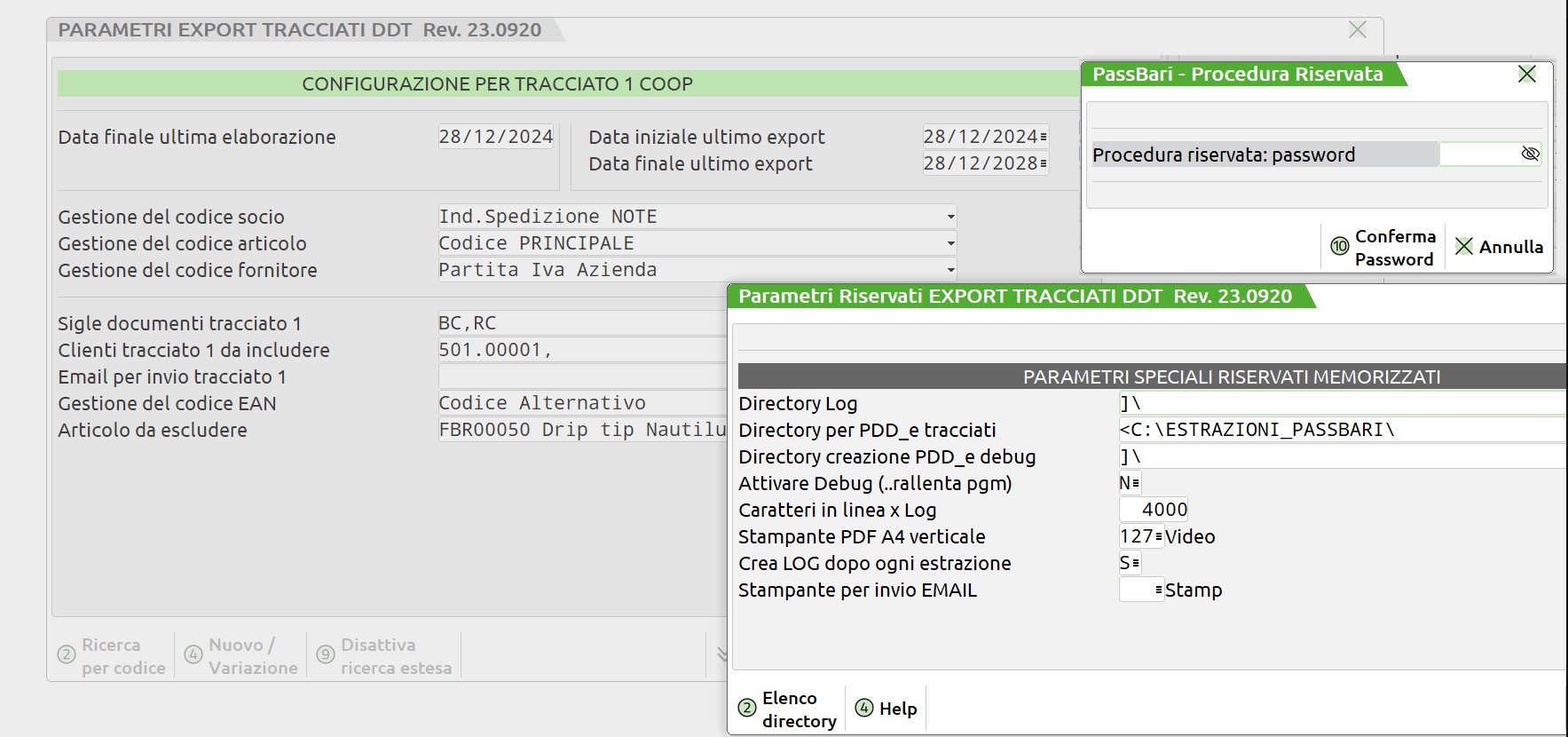Screen dimensions: 1568x737
Task: Click Caratteri in linea x Log field
Action: (1154, 510)
